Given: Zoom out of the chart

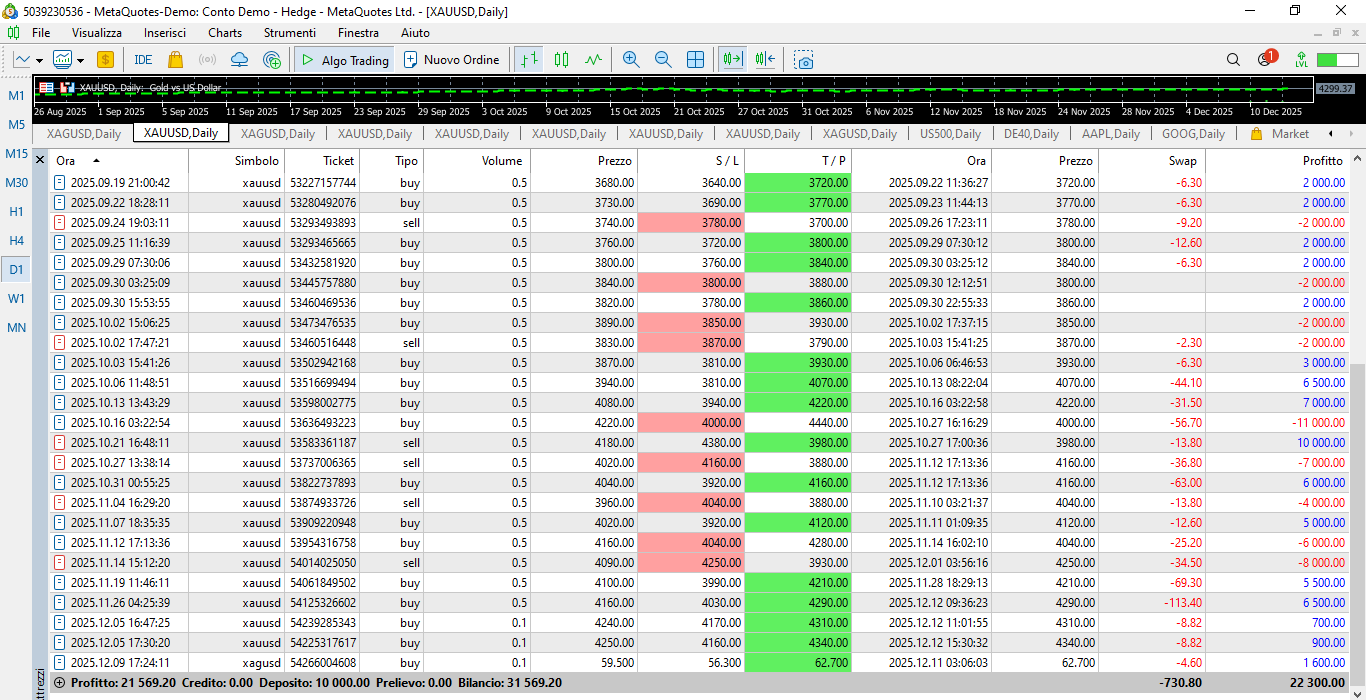Looking at the screenshot, I should tap(662, 60).
